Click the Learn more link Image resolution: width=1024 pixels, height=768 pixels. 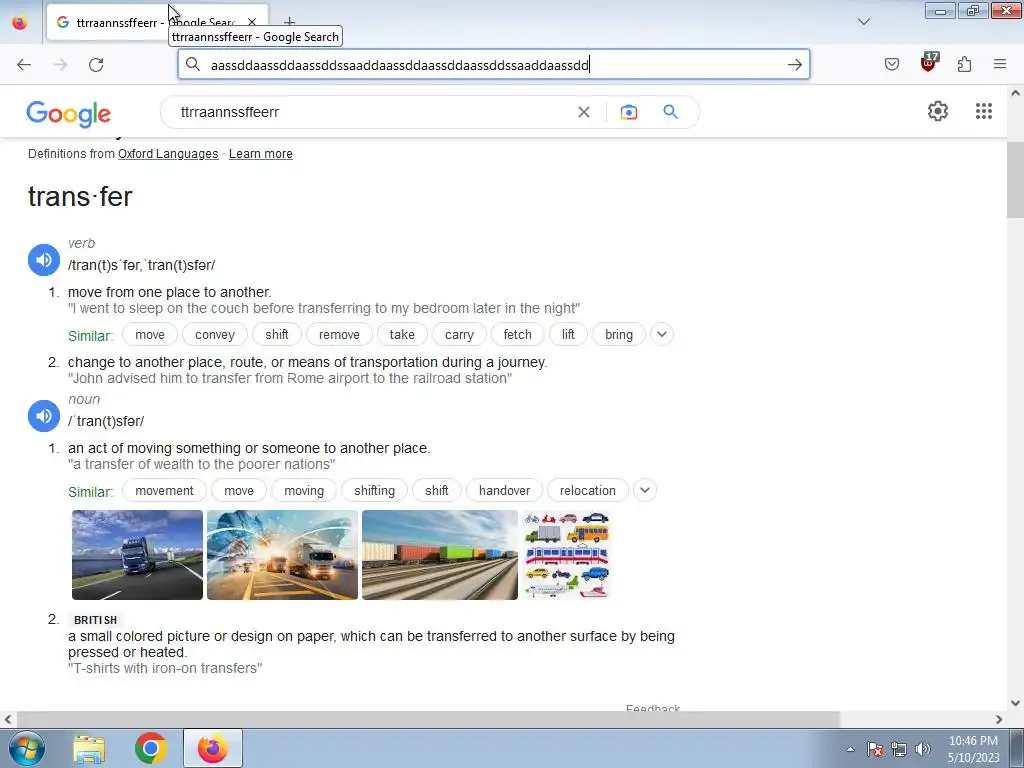261,154
